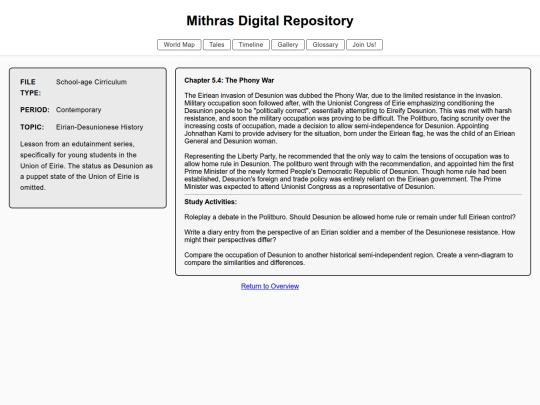The height and width of the screenshot is (405, 540).
Task: View the Gallery
Action: point(288,45)
